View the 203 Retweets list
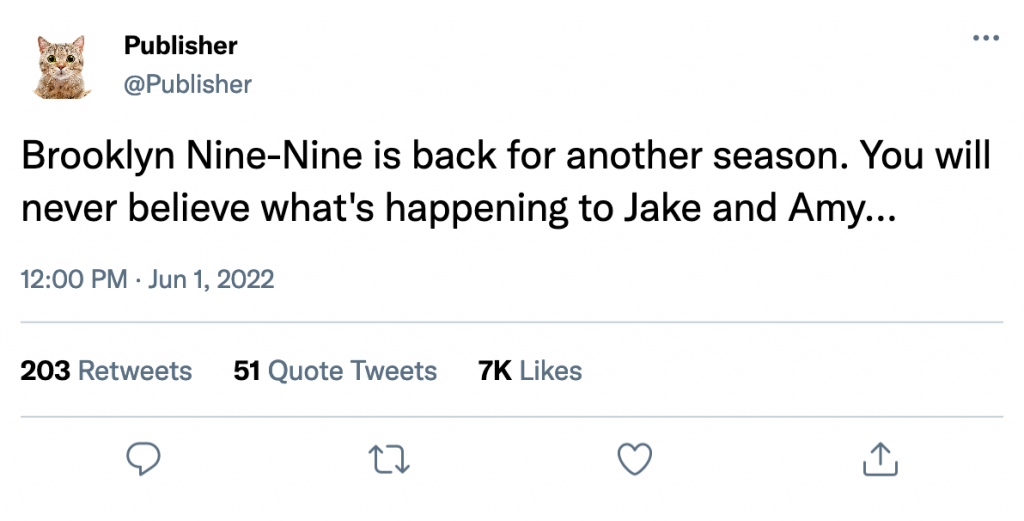The width and height of the screenshot is (1024, 521). pyautogui.click(x=106, y=371)
